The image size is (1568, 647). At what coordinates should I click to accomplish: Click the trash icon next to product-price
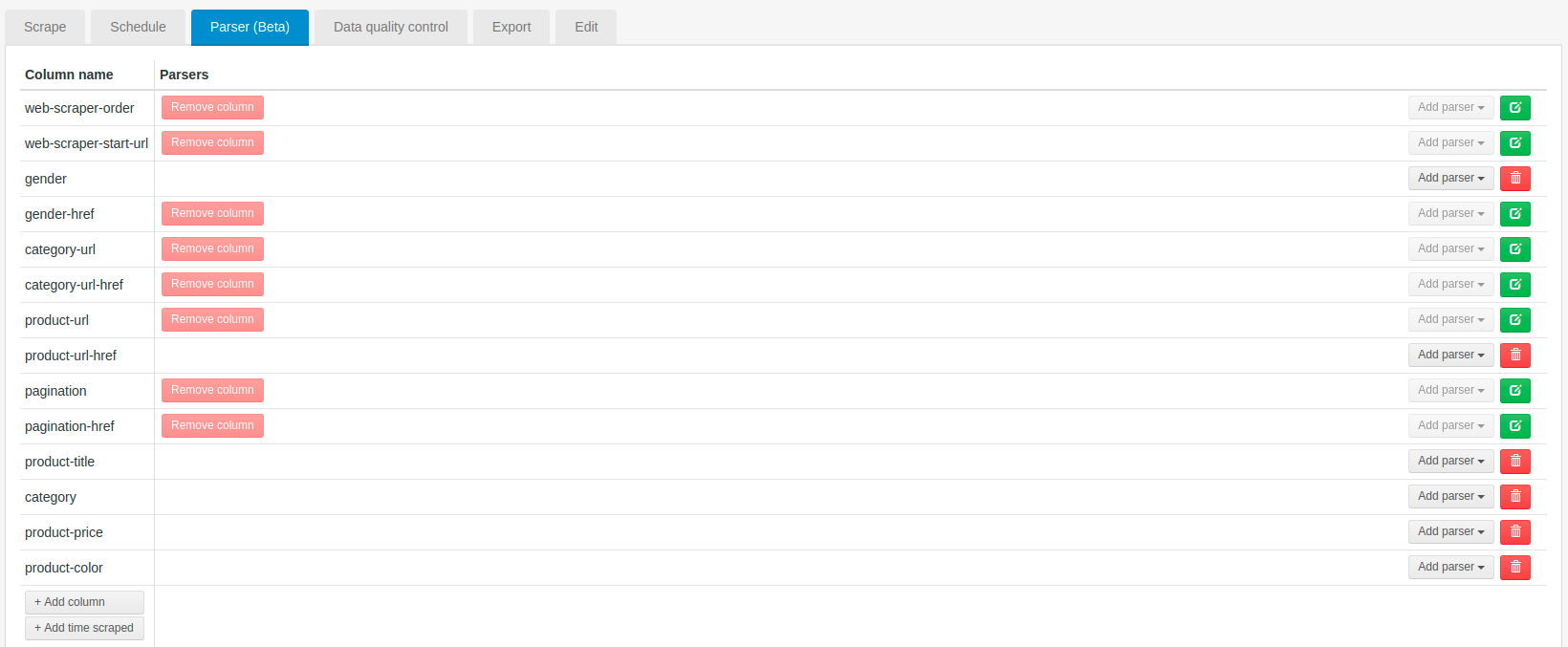tap(1514, 531)
